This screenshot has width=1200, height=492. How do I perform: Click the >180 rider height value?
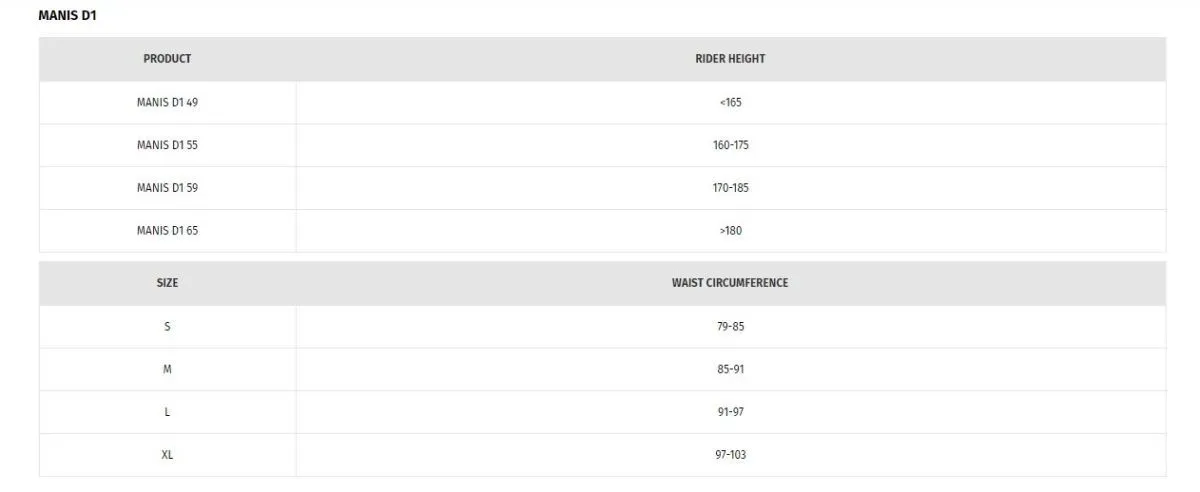coord(730,231)
